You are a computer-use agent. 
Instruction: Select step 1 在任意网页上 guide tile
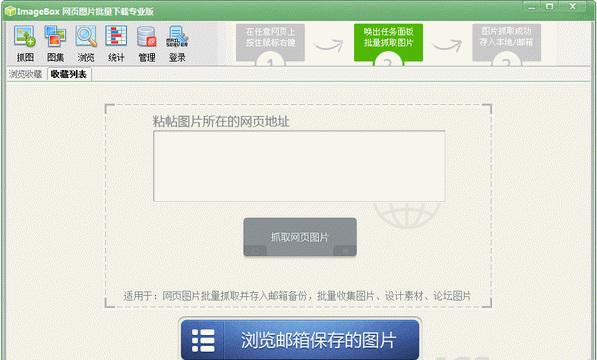point(270,43)
